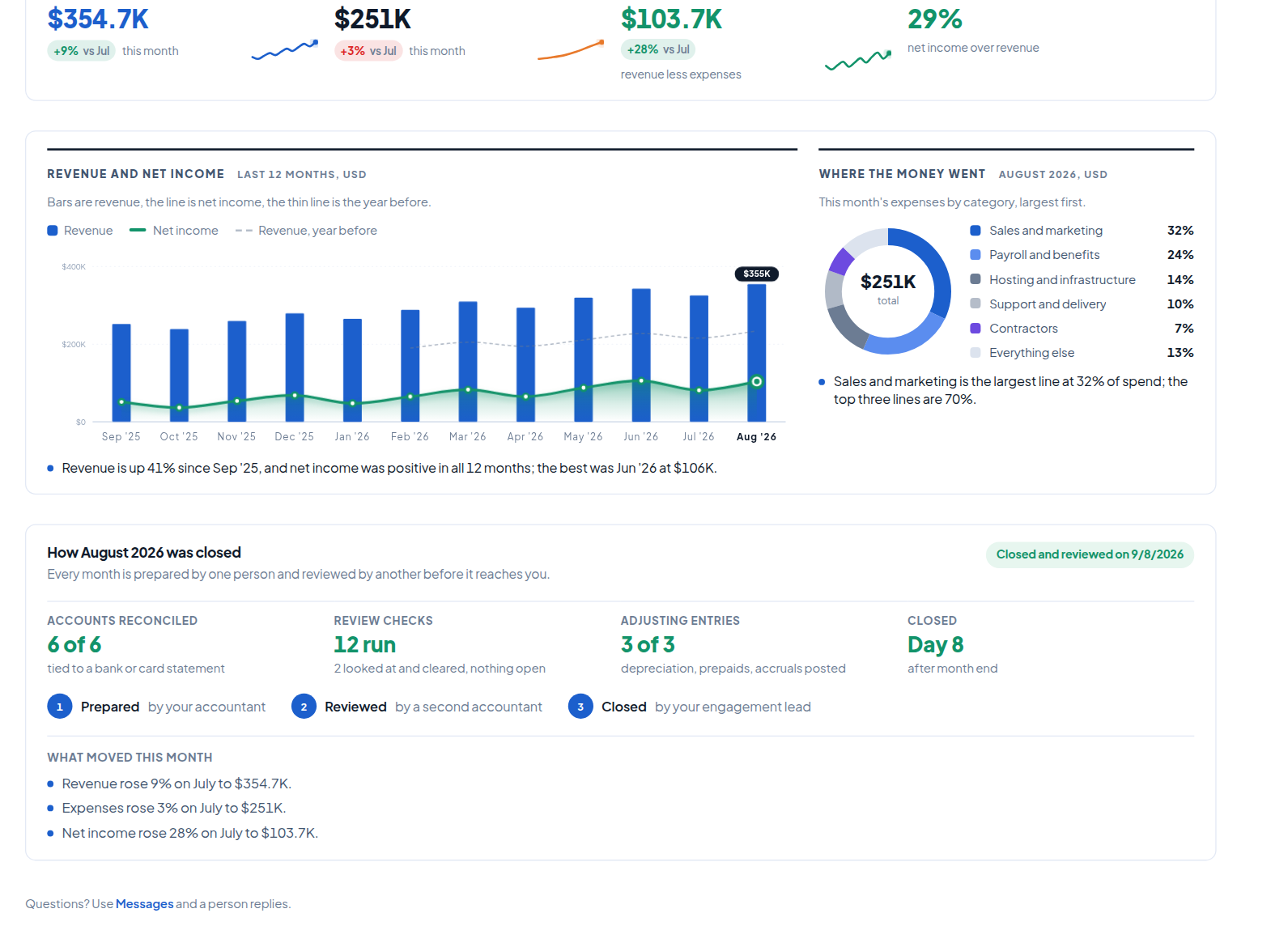Screen dimensions: 1288x947
Task: Click the step 1 Prepared circle
Action: 60,707
